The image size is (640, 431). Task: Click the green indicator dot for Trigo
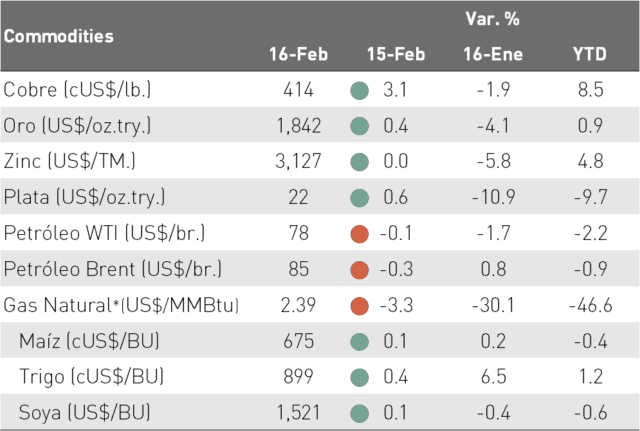360,377
